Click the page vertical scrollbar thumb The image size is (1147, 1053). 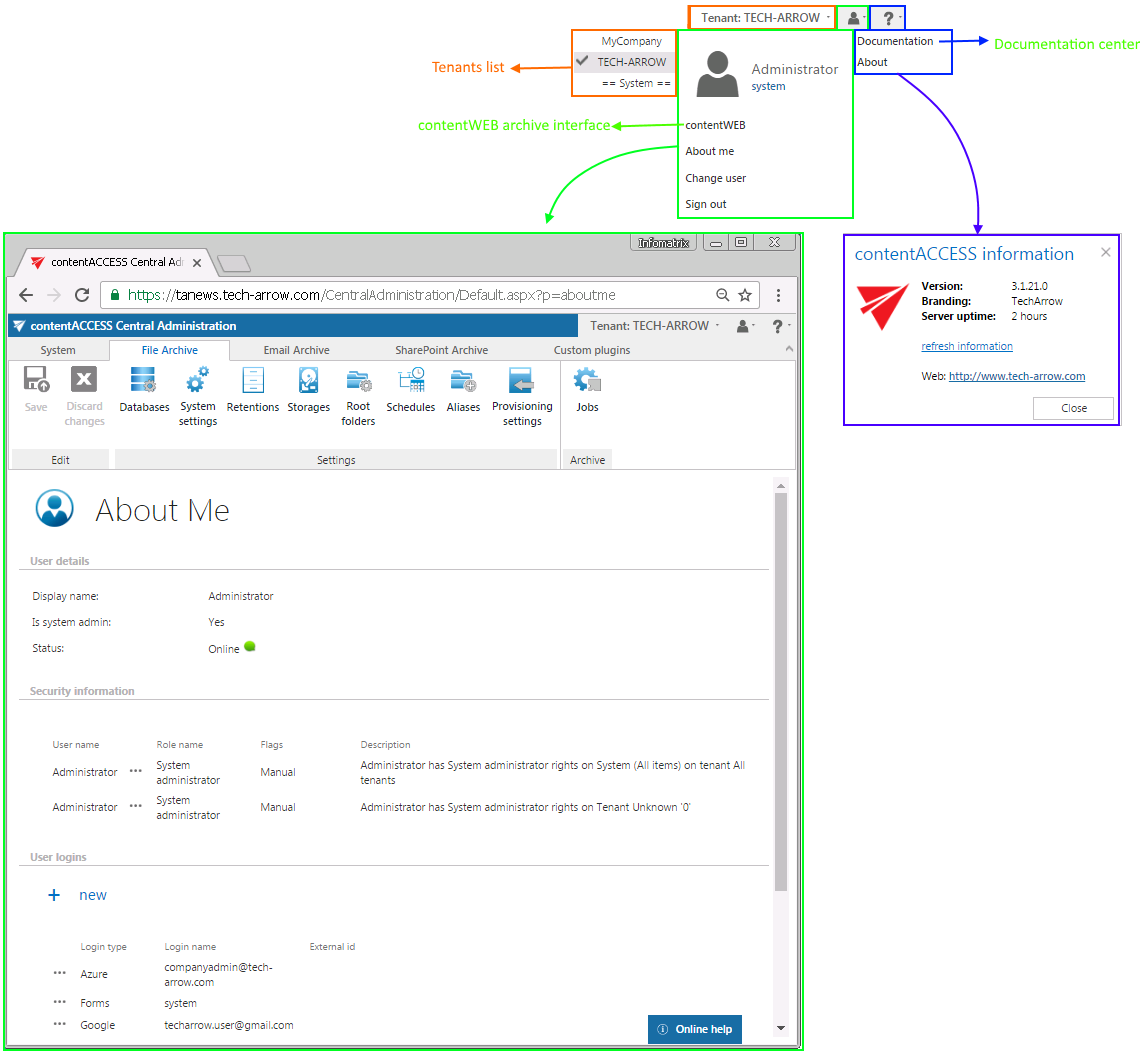pyautogui.click(x=781, y=692)
